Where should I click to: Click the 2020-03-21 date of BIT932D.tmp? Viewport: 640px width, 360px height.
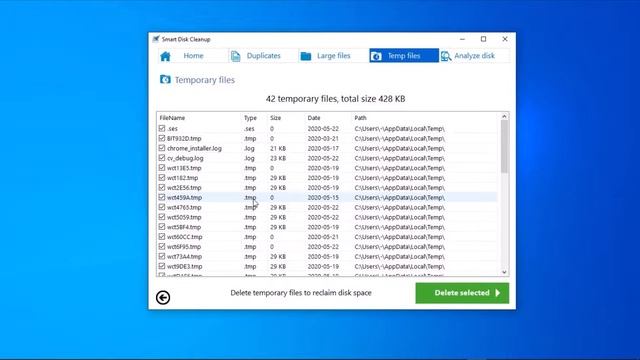(323, 139)
